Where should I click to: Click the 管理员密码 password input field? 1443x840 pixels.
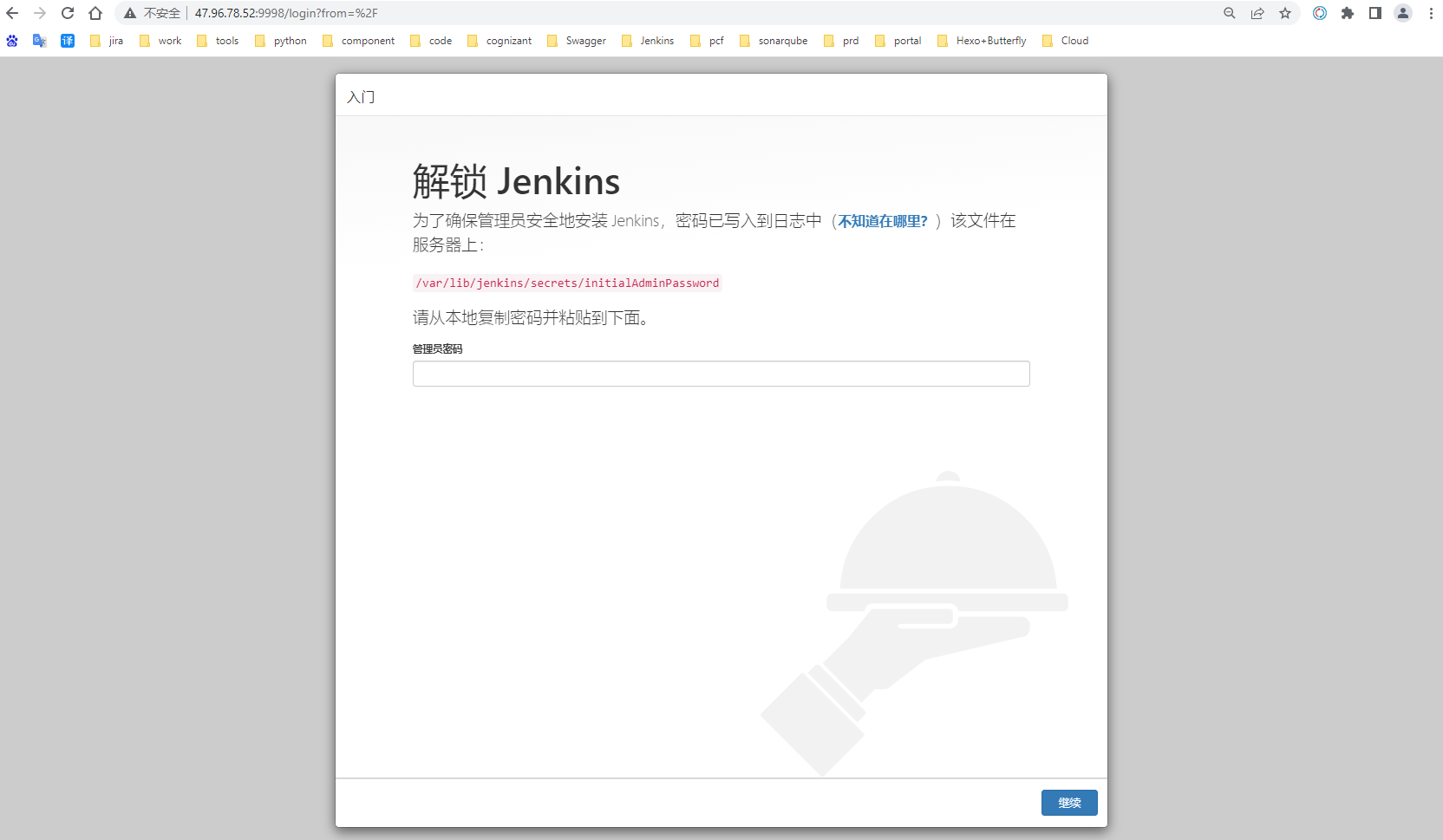click(x=721, y=373)
